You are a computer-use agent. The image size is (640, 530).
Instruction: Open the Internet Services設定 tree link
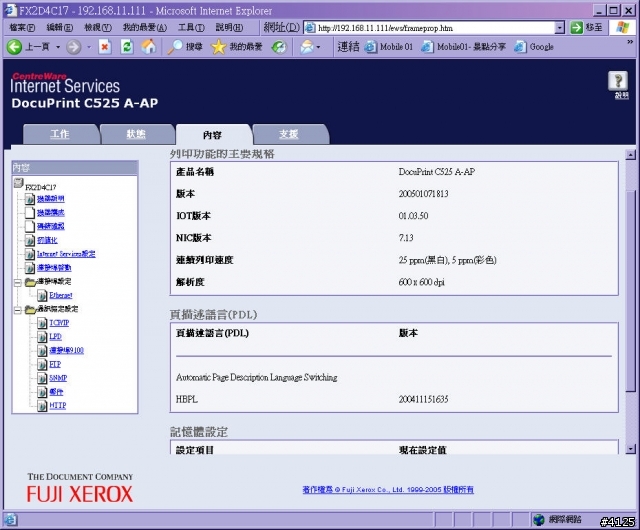pyautogui.click(x=66, y=254)
